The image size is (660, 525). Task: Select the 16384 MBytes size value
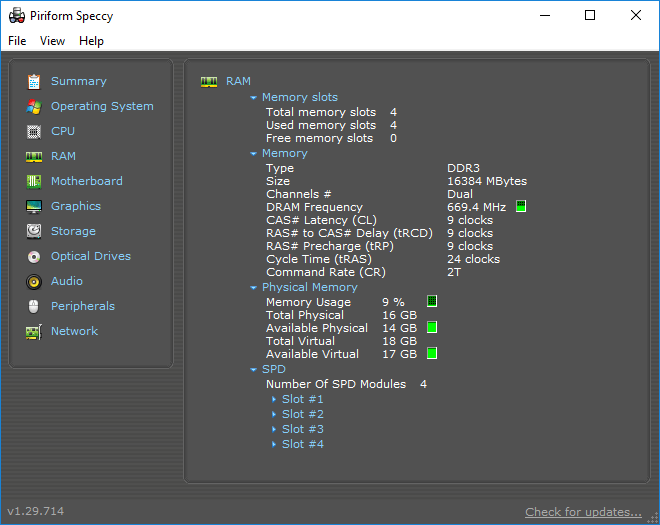[x=487, y=181]
